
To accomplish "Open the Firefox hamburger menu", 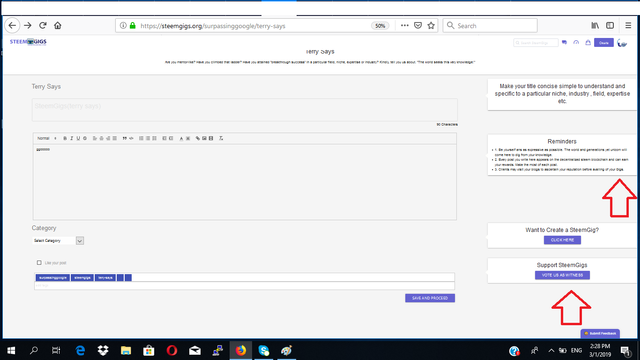I will (628, 25).
